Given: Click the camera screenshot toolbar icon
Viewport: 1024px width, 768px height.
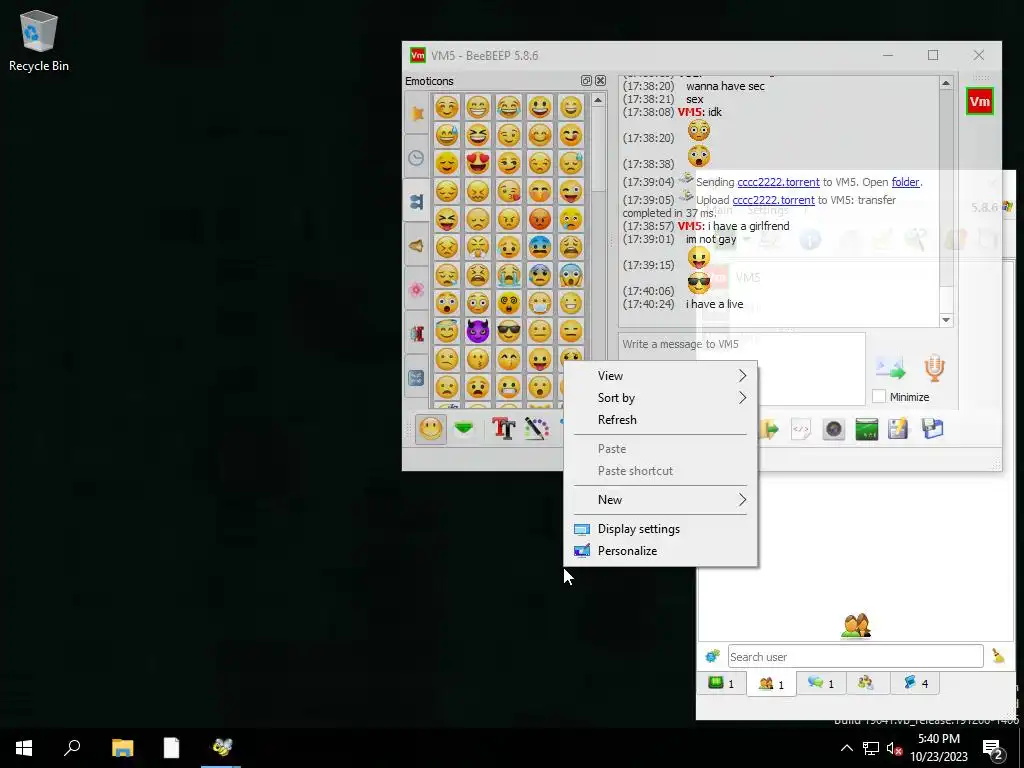Looking at the screenshot, I should pos(833,429).
